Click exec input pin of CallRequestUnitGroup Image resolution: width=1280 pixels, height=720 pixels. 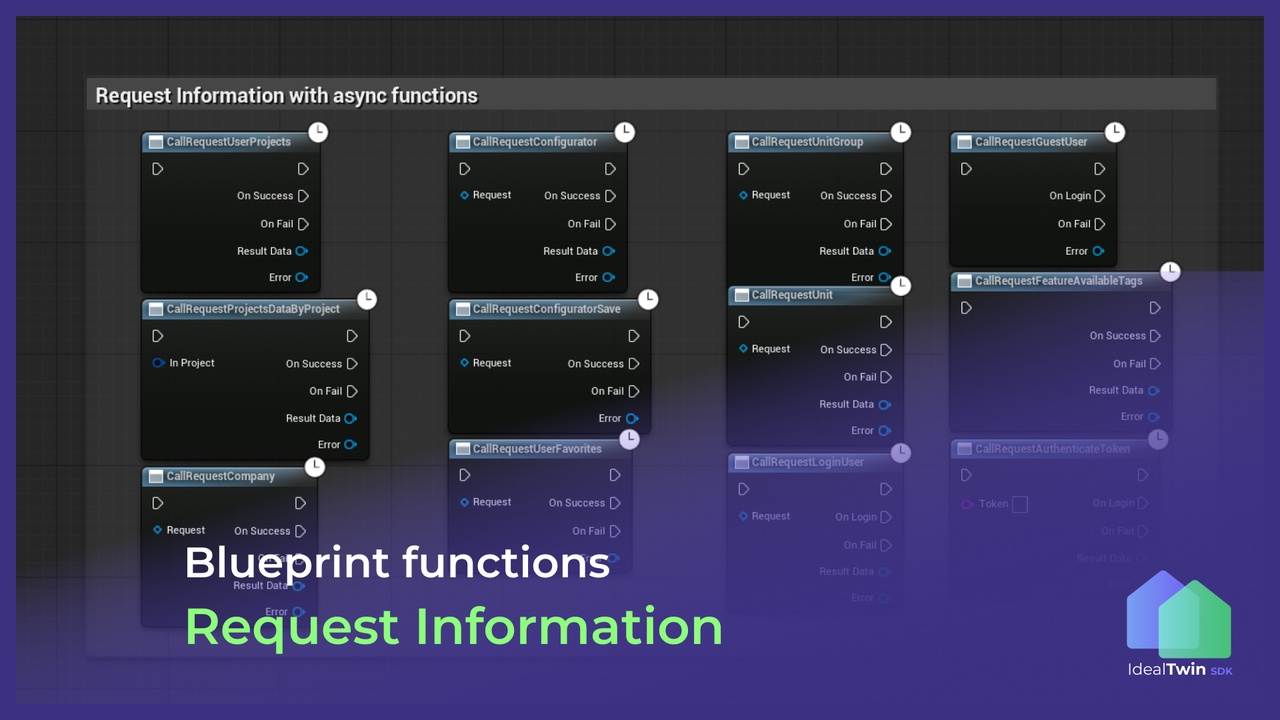(744, 169)
